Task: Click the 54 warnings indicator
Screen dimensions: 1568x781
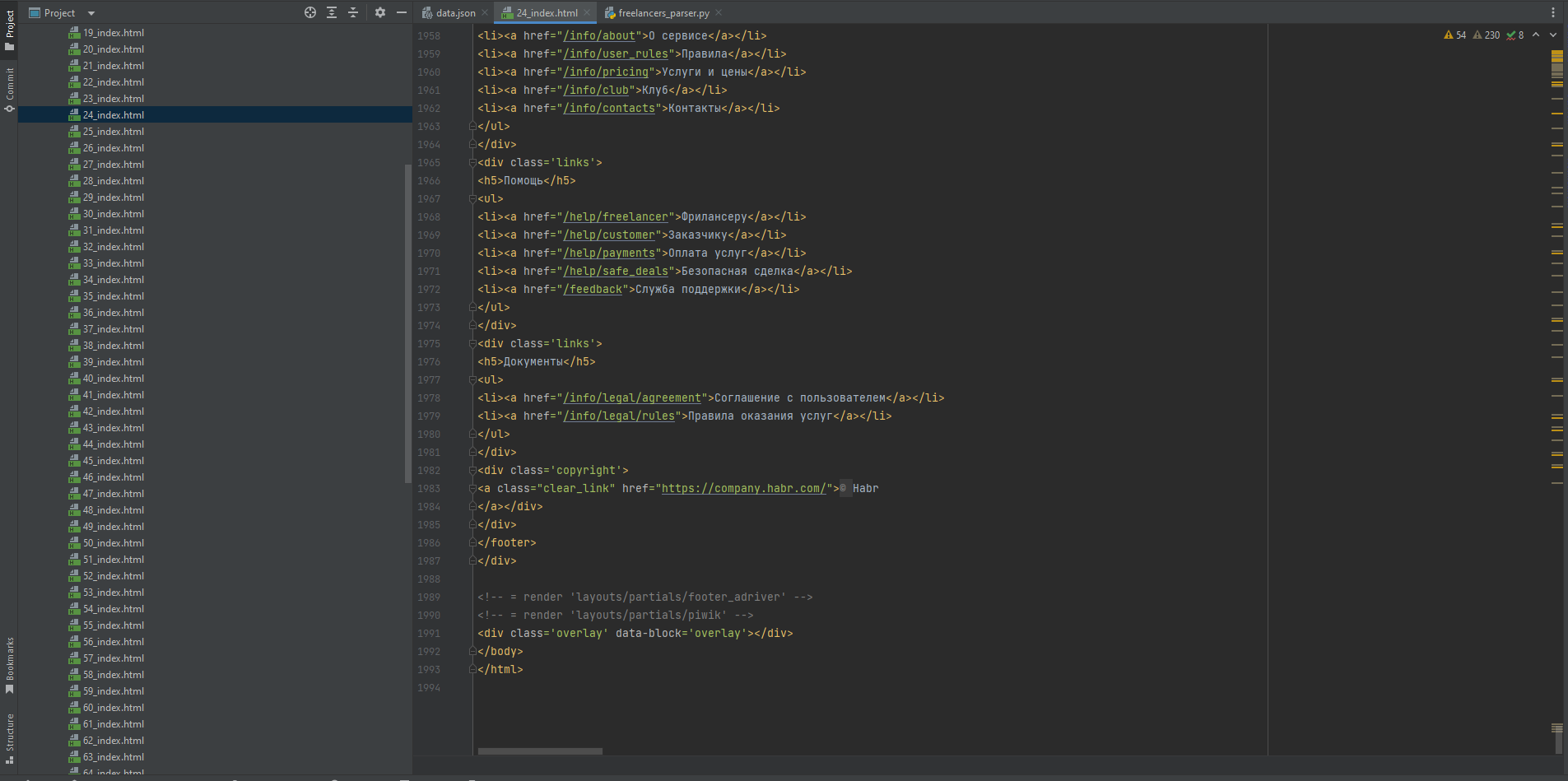Action: (1454, 35)
